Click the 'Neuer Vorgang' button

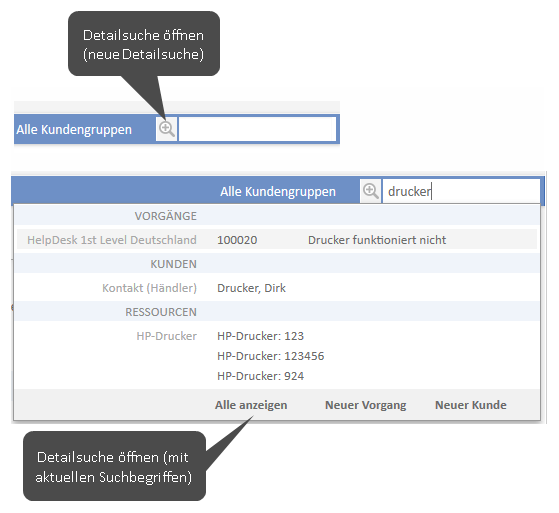click(x=365, y=405)
